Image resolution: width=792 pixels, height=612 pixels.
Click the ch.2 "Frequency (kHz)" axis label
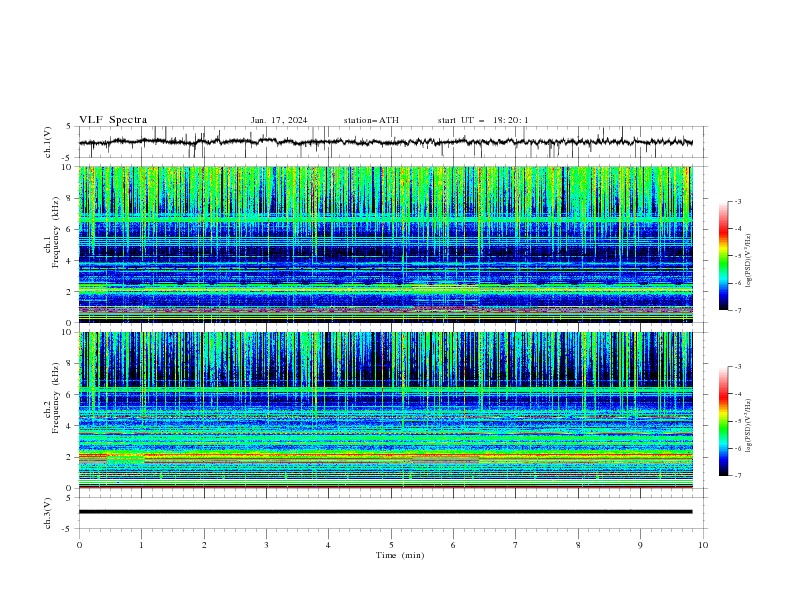point(55,398)
